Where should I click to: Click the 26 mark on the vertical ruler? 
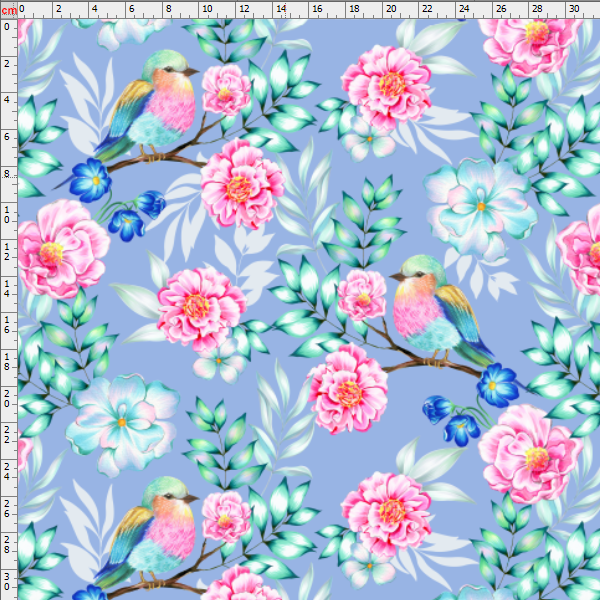tap(7, 509)
